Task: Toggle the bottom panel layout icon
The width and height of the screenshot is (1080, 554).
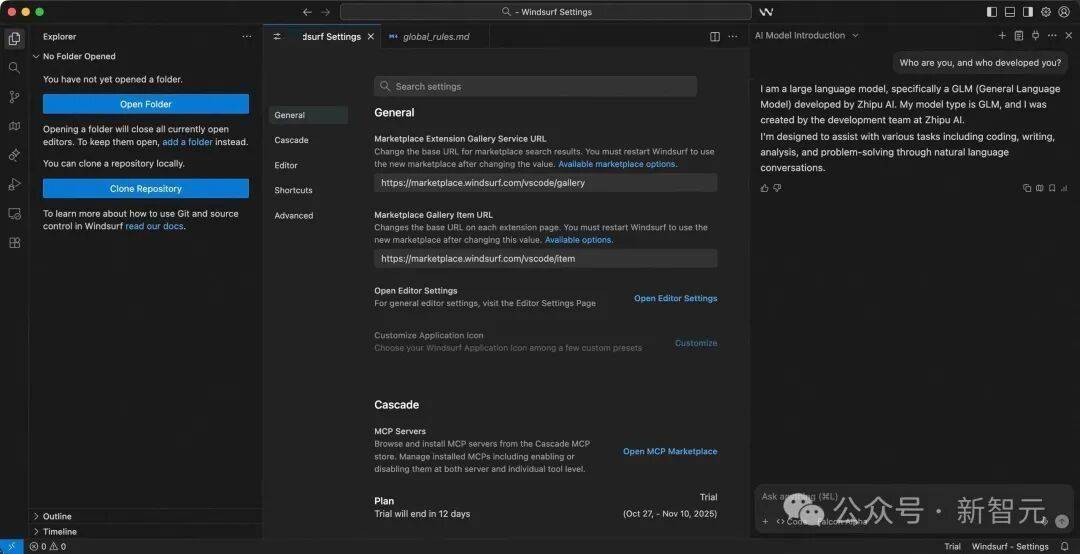Action: pos(1010,12)
